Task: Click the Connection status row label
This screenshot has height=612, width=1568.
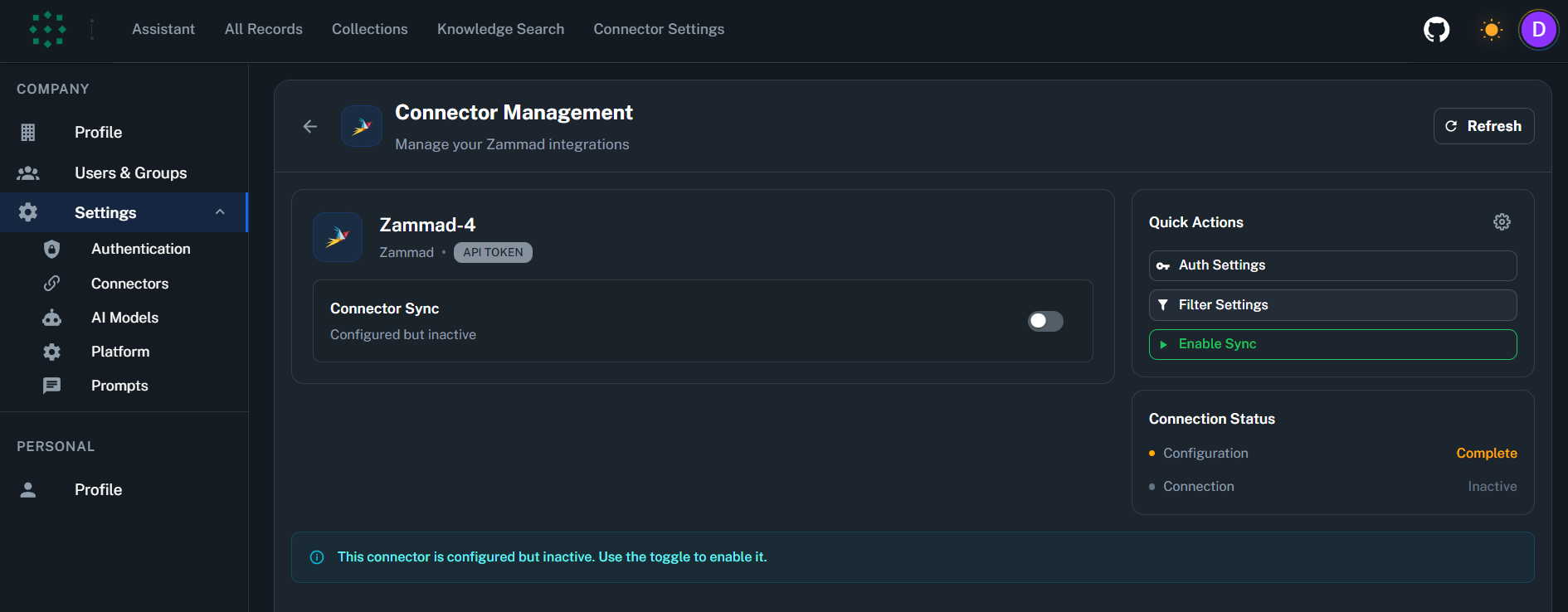Action: 1198,486
